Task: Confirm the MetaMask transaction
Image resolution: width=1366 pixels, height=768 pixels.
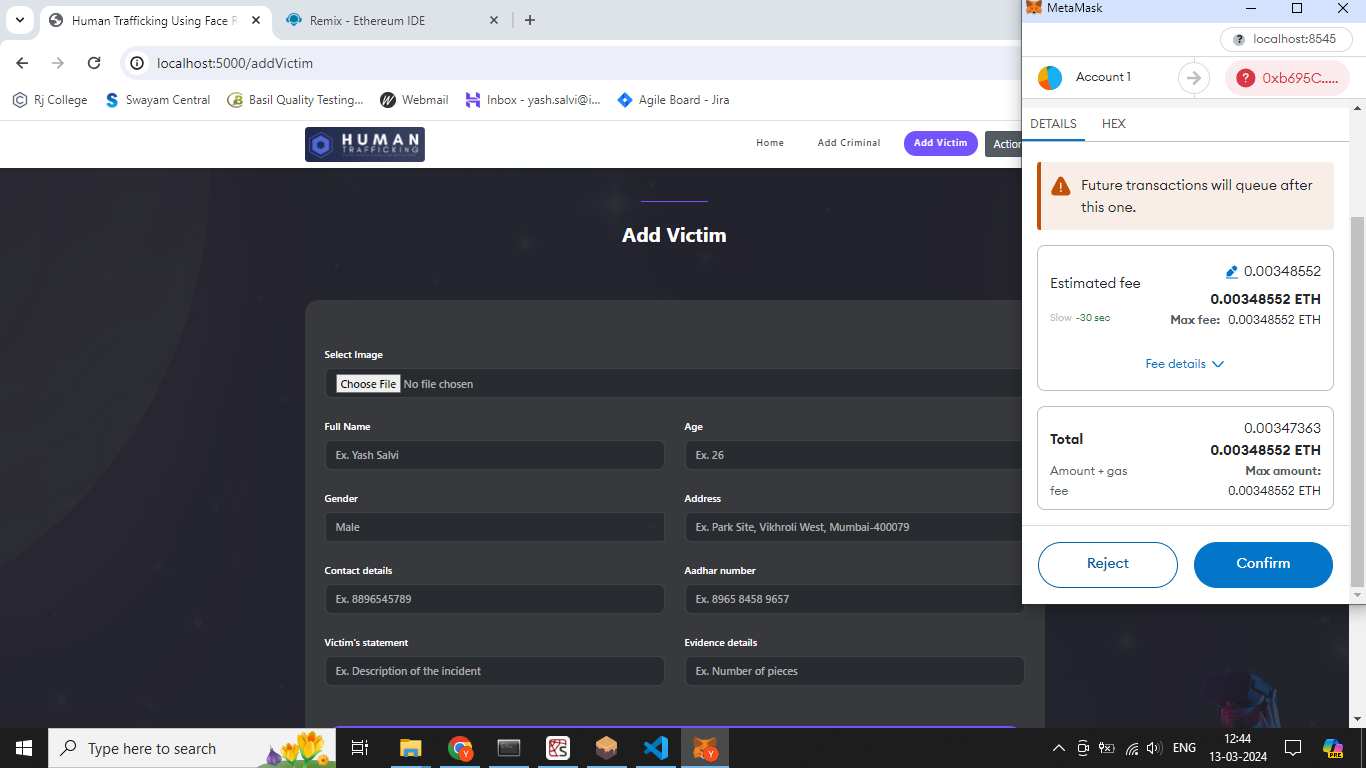Action: [x=1262, y=564]
